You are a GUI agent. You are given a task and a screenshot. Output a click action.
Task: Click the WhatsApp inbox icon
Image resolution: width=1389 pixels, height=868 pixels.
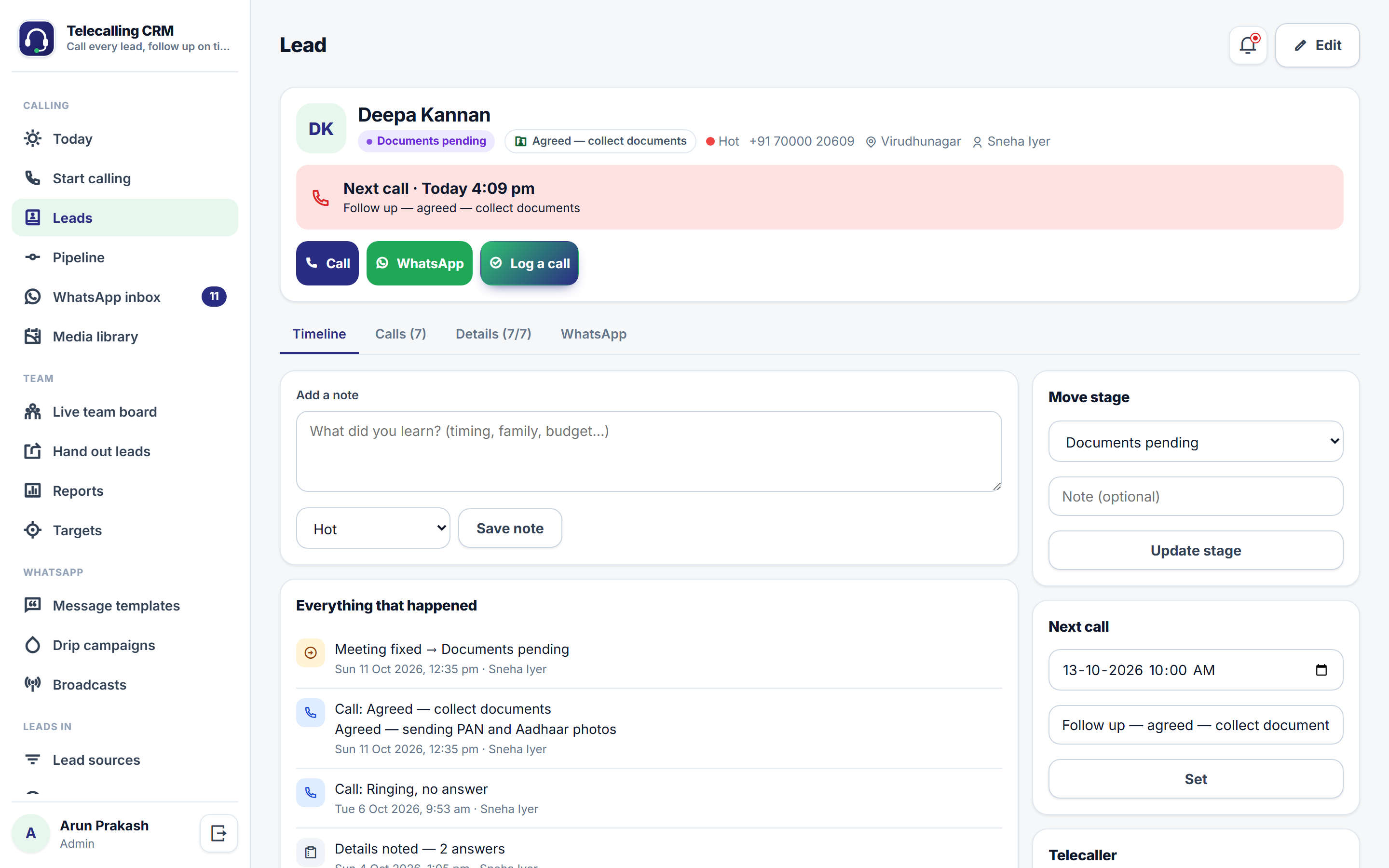tap(33, 297)
